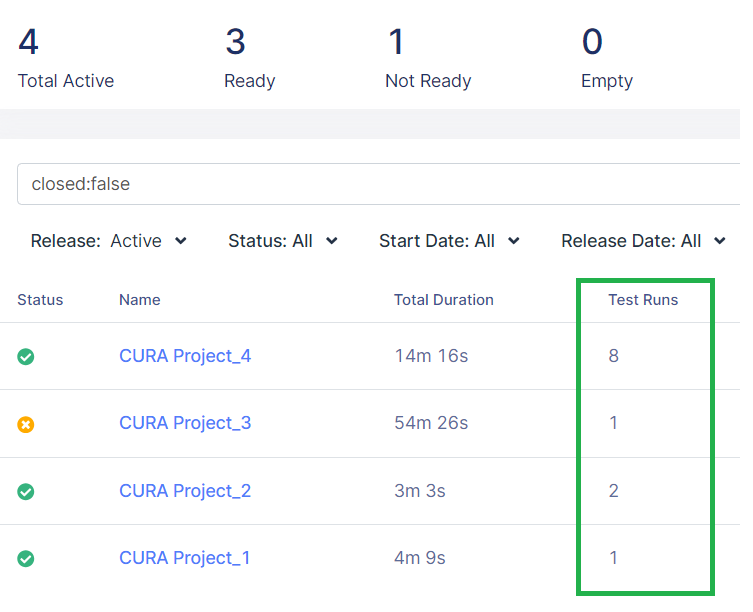
Task: Click the Not Ready count of 1
Action: pos(396,42)
